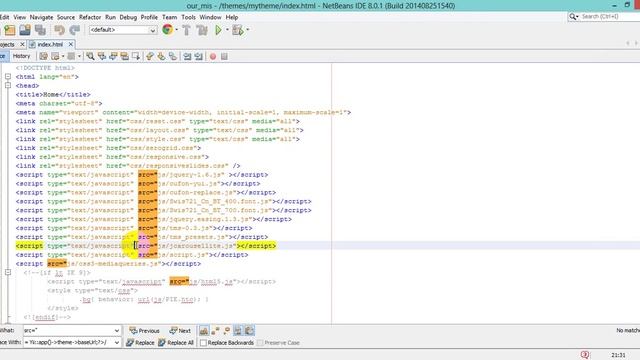
Task: Open Run Project dropdown arrow
Action: tap(227, 30)
